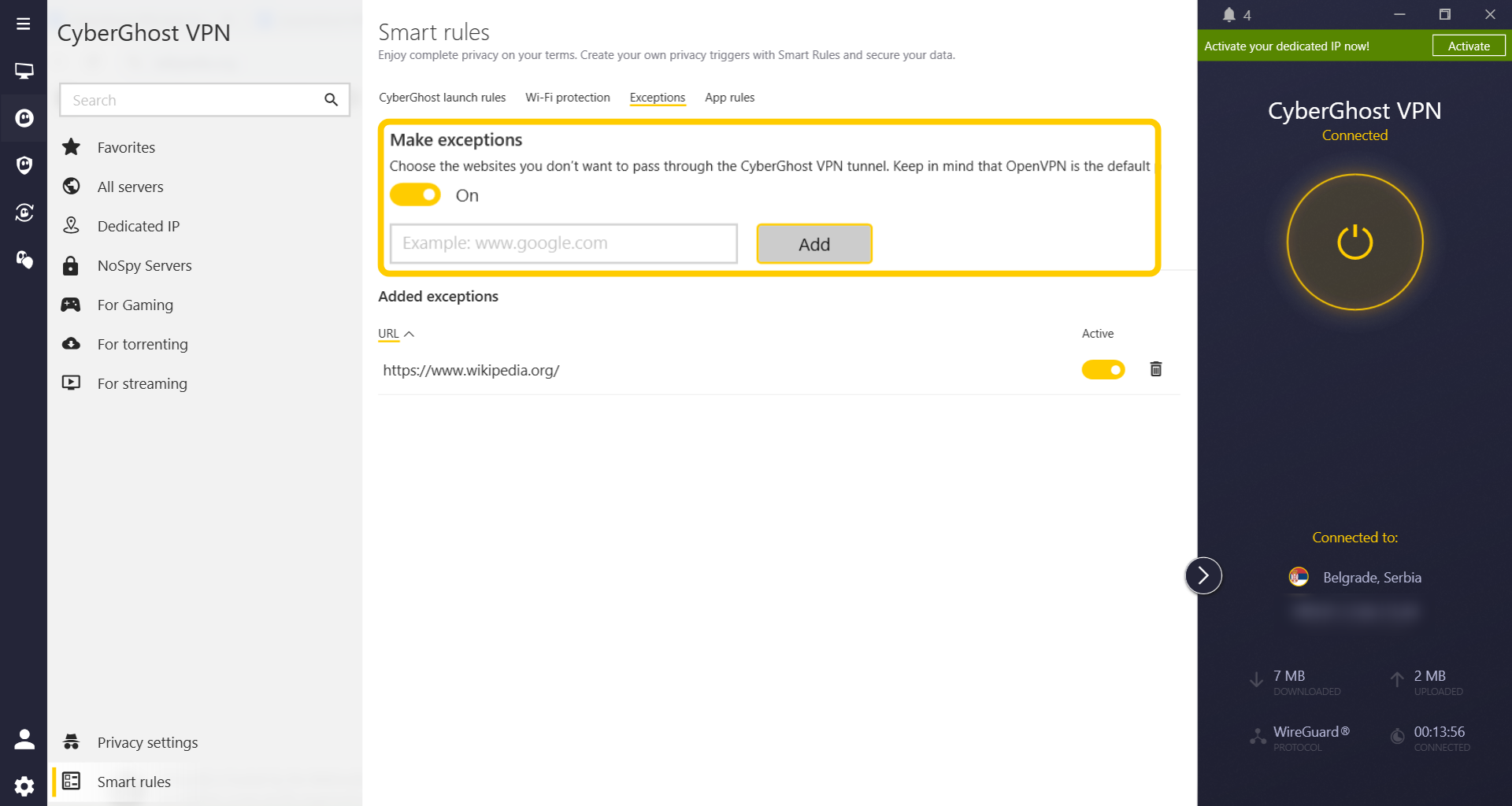The height and width of the screenshot is (806, 1512).
Task: Click the website exception URL input field
Action: click(563, 243)
